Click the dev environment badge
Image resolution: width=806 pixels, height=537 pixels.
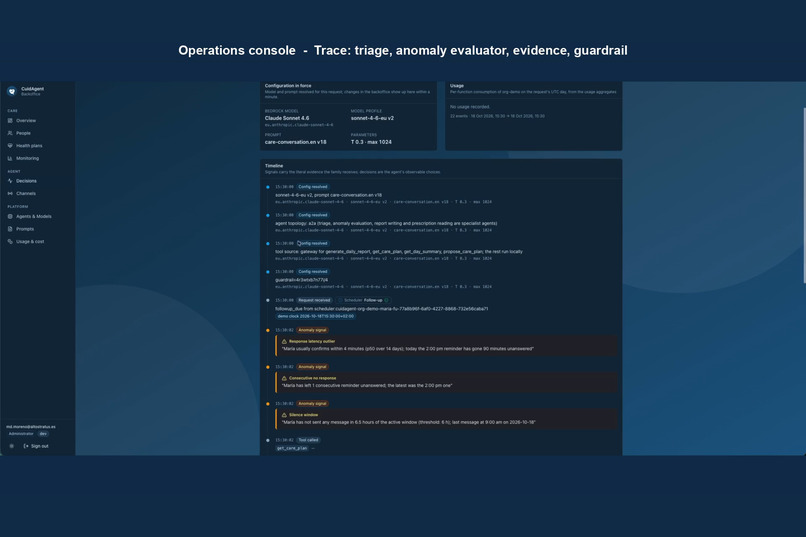(43, 434)
